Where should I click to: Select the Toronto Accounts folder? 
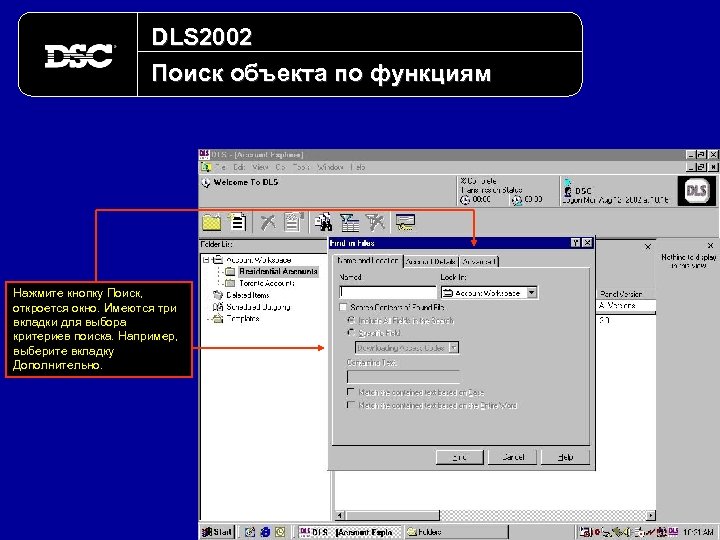[x=267, y=283]
